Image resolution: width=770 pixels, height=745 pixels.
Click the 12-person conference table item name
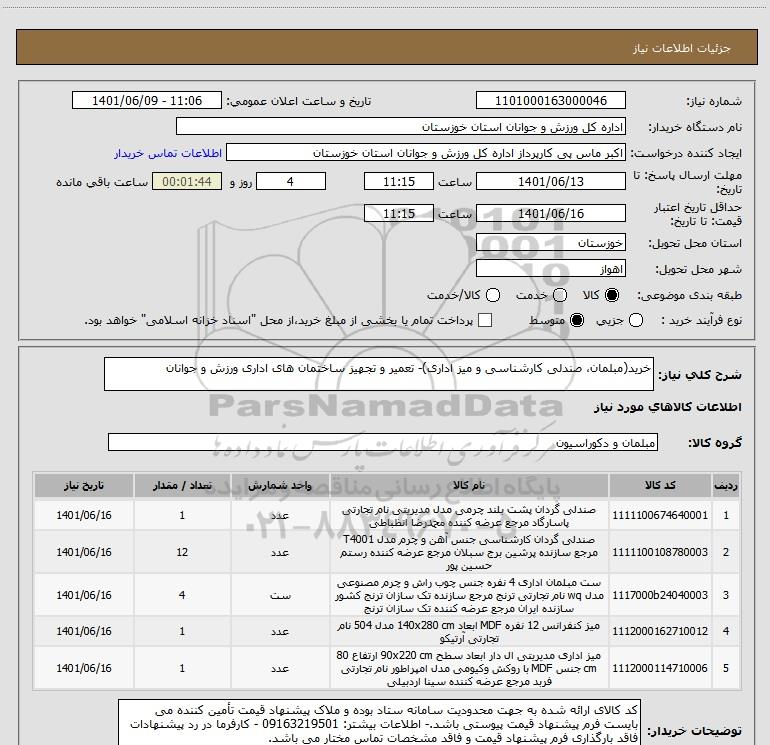tap(469, 632)
